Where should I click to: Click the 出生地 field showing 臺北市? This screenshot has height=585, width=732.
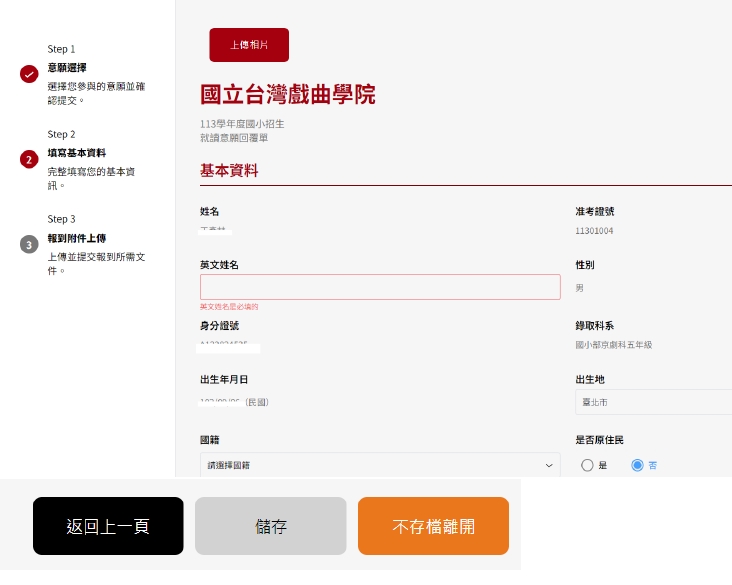pyautogui.click(x=655, y=402)
